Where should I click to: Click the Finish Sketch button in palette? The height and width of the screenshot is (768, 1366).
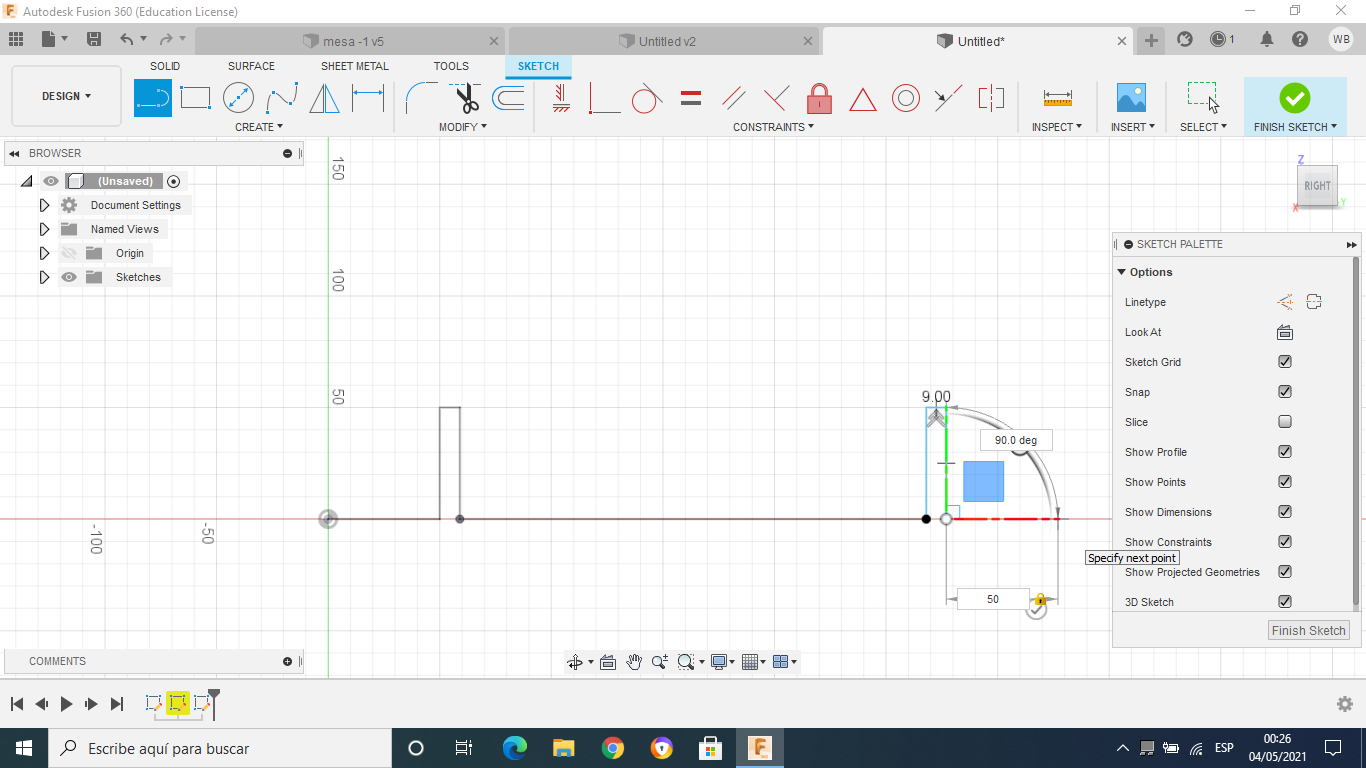1309,630
